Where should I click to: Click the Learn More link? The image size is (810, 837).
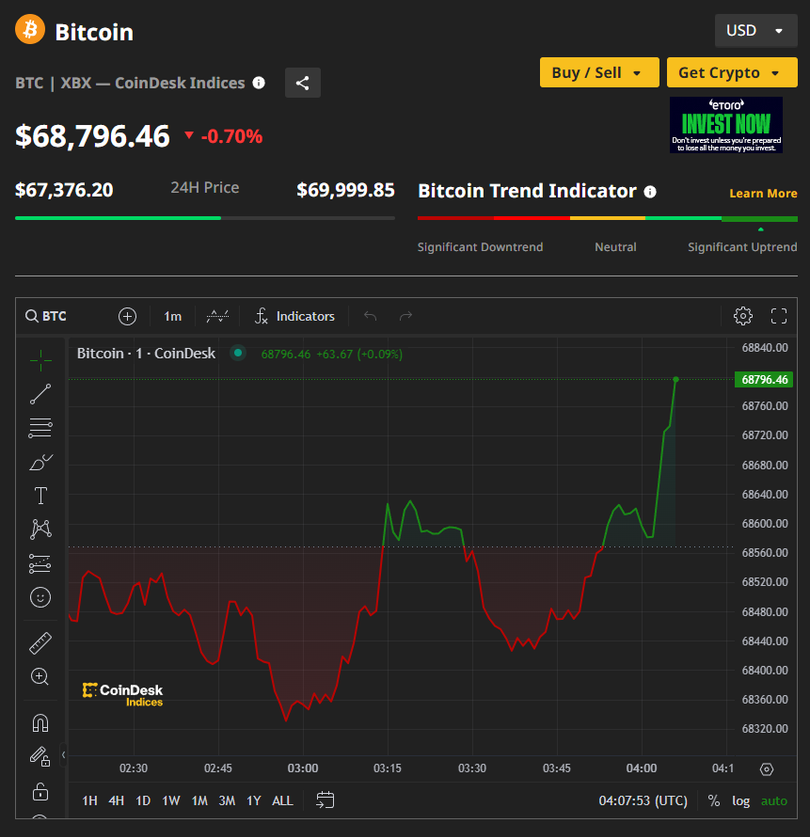click(763, 193)
